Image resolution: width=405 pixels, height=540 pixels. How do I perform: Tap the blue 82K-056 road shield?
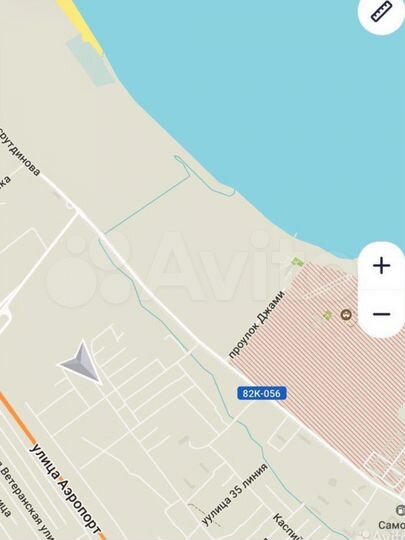pos(262,393)
